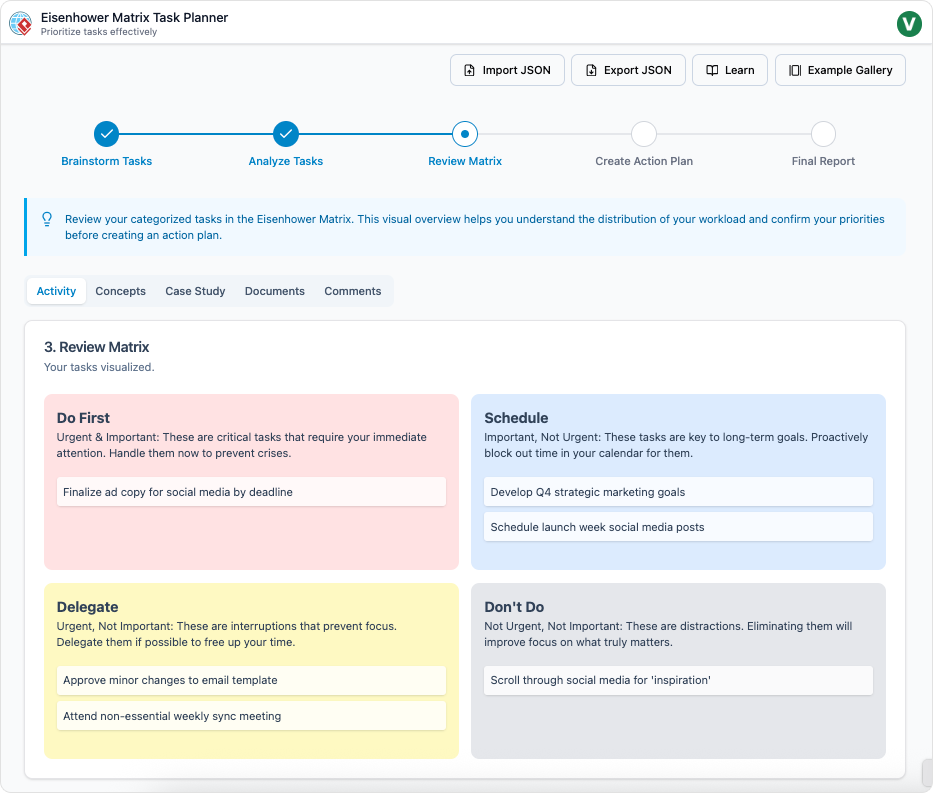Select 'Scroll through social media' task card
Screen dimensions: 933x793
point(678,680)
